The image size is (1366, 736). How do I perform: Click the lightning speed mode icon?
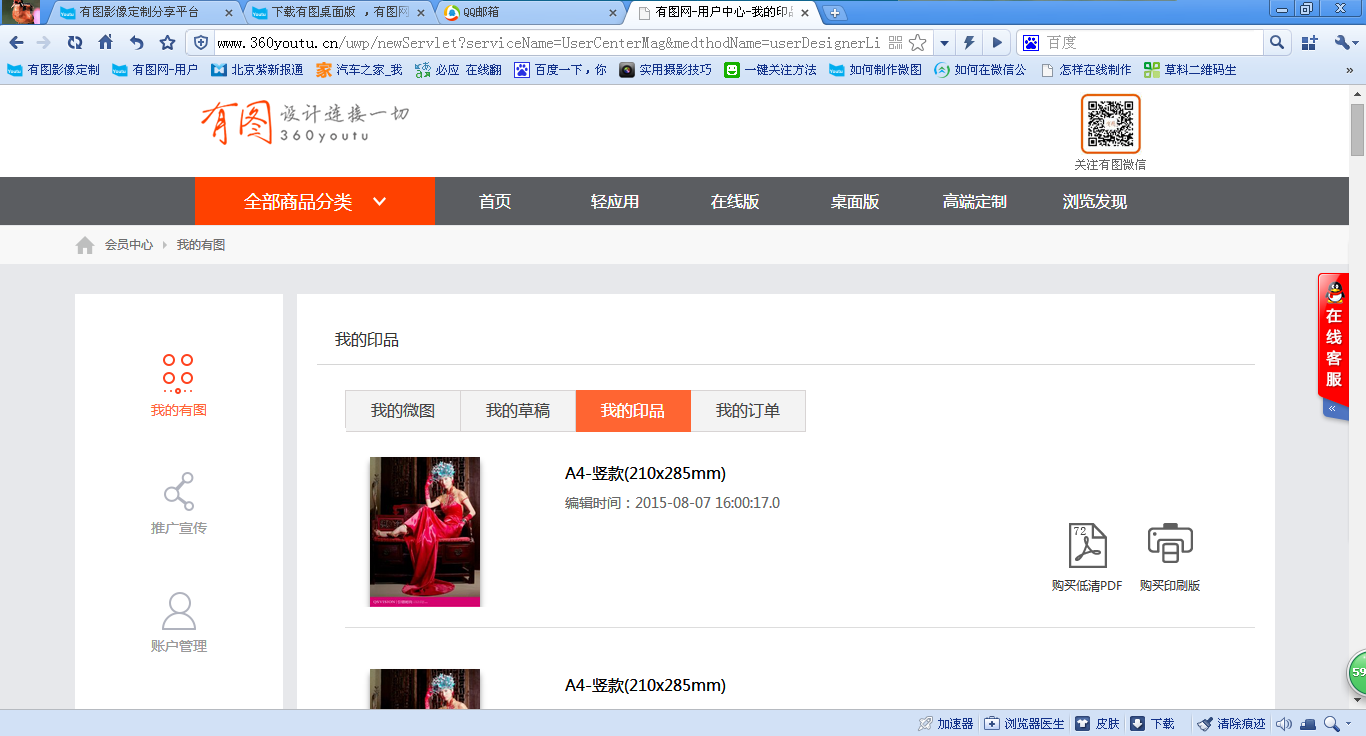[x=969, y=43]
